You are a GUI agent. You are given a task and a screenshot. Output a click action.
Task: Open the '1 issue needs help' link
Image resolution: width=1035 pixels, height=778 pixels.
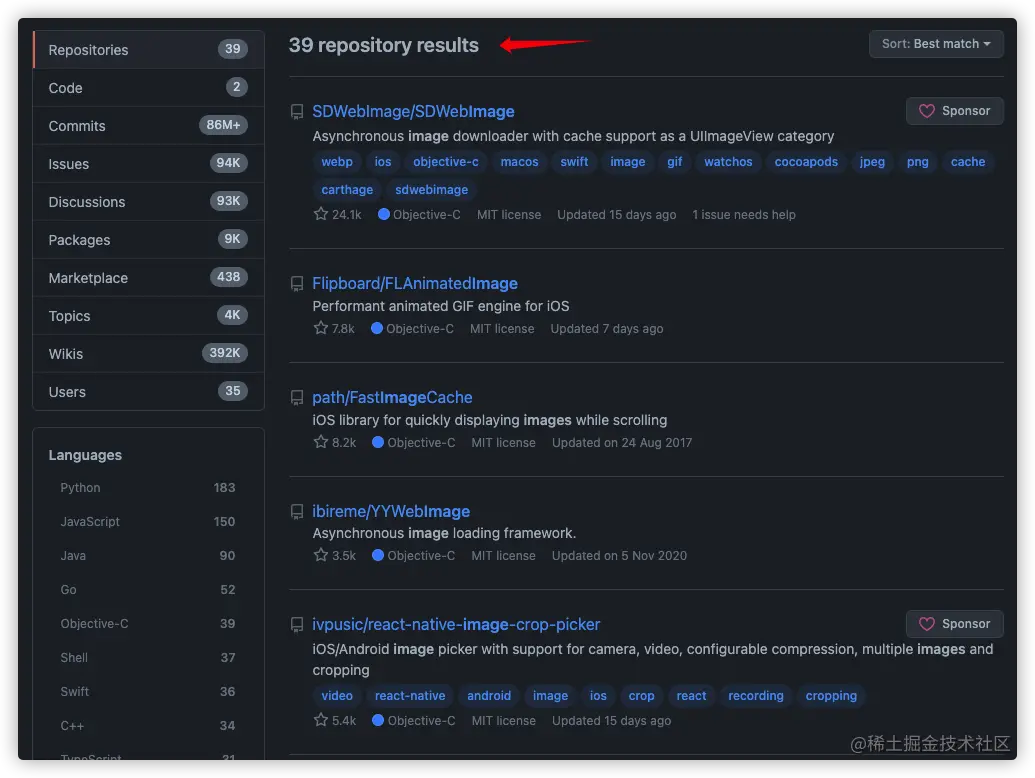(x=743, y=214)
